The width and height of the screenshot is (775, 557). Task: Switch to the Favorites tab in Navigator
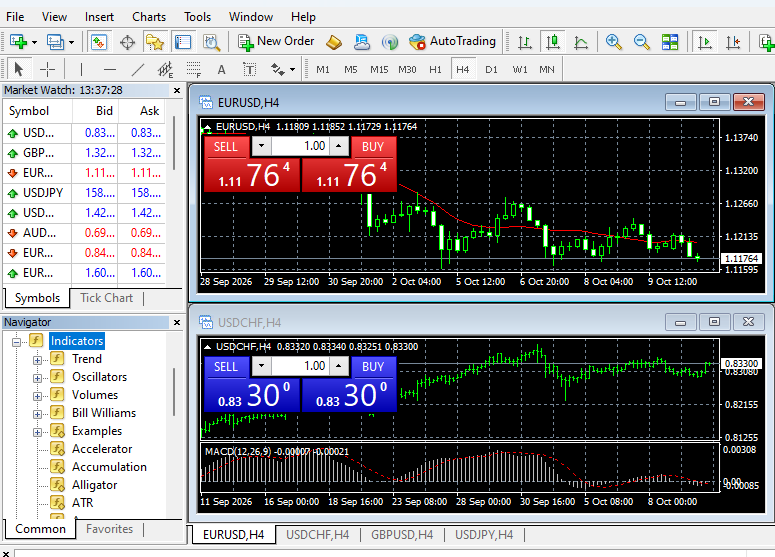[109, 529]
